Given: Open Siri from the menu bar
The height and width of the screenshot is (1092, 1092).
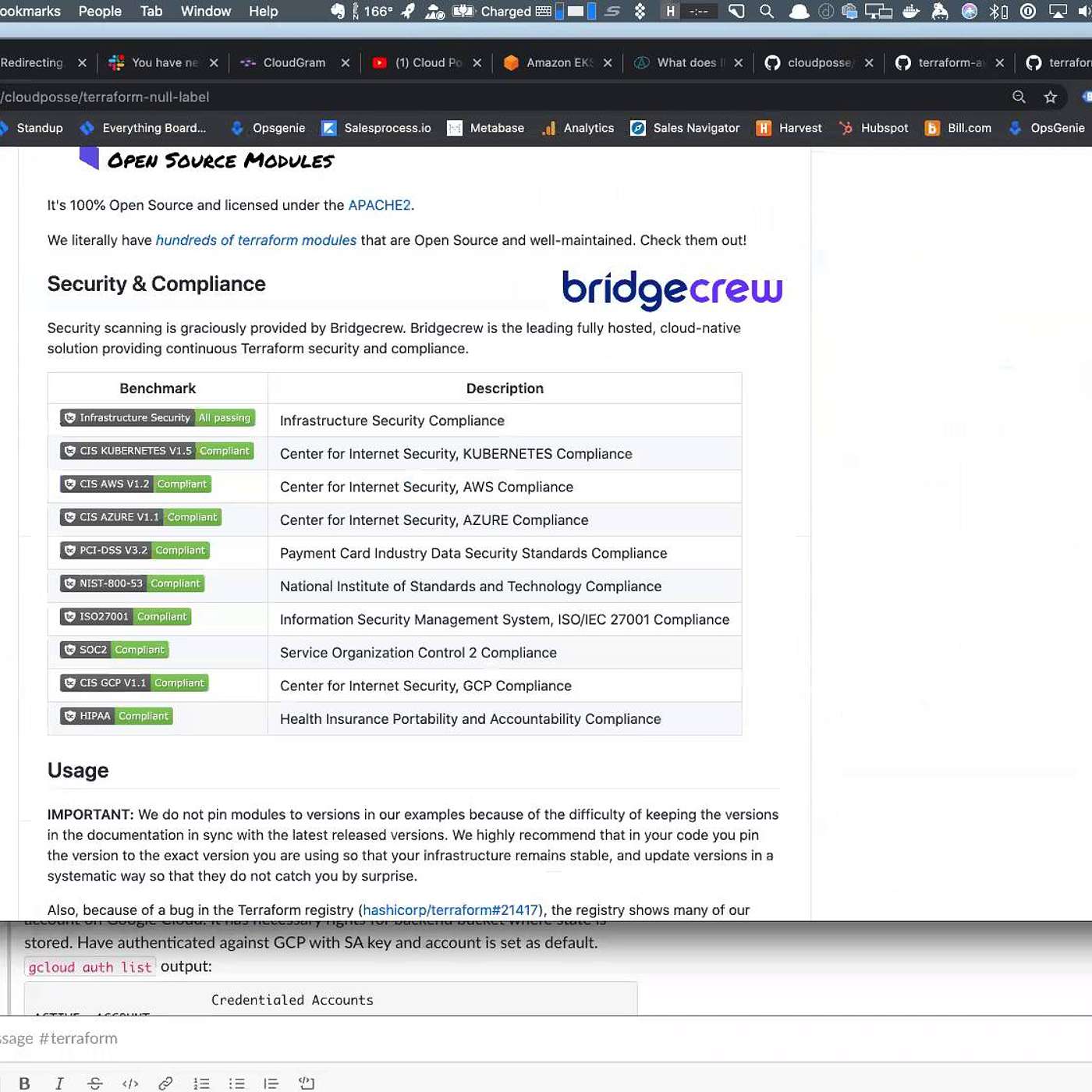Looking at the screenshot, I should tap(970, 11).
